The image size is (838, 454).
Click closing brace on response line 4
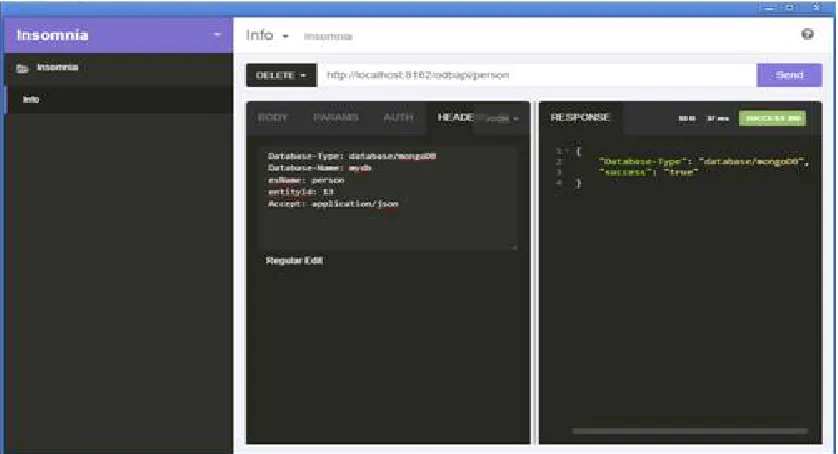click(577, 183)
